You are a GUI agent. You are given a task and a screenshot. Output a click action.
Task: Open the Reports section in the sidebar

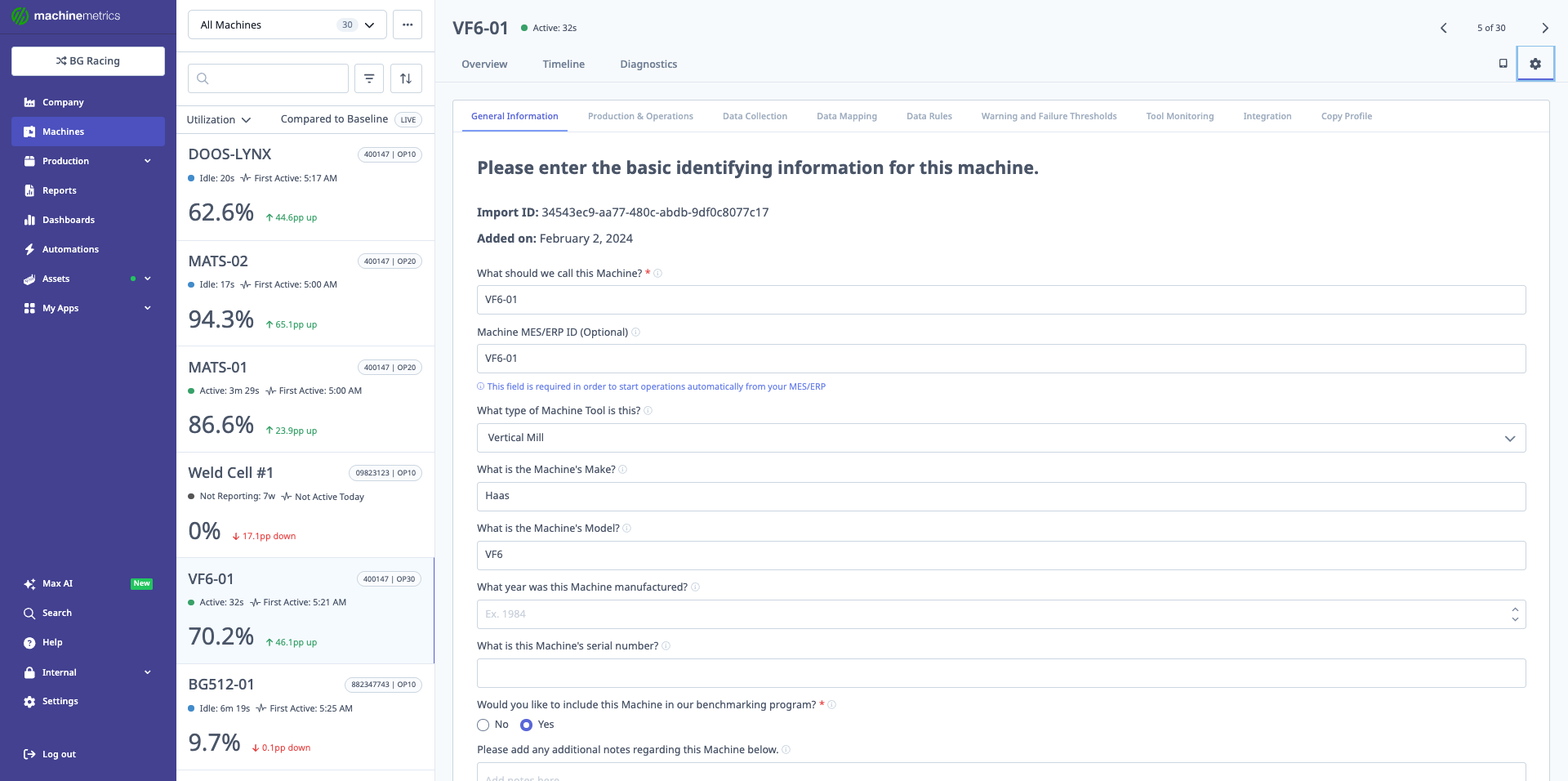59,190
